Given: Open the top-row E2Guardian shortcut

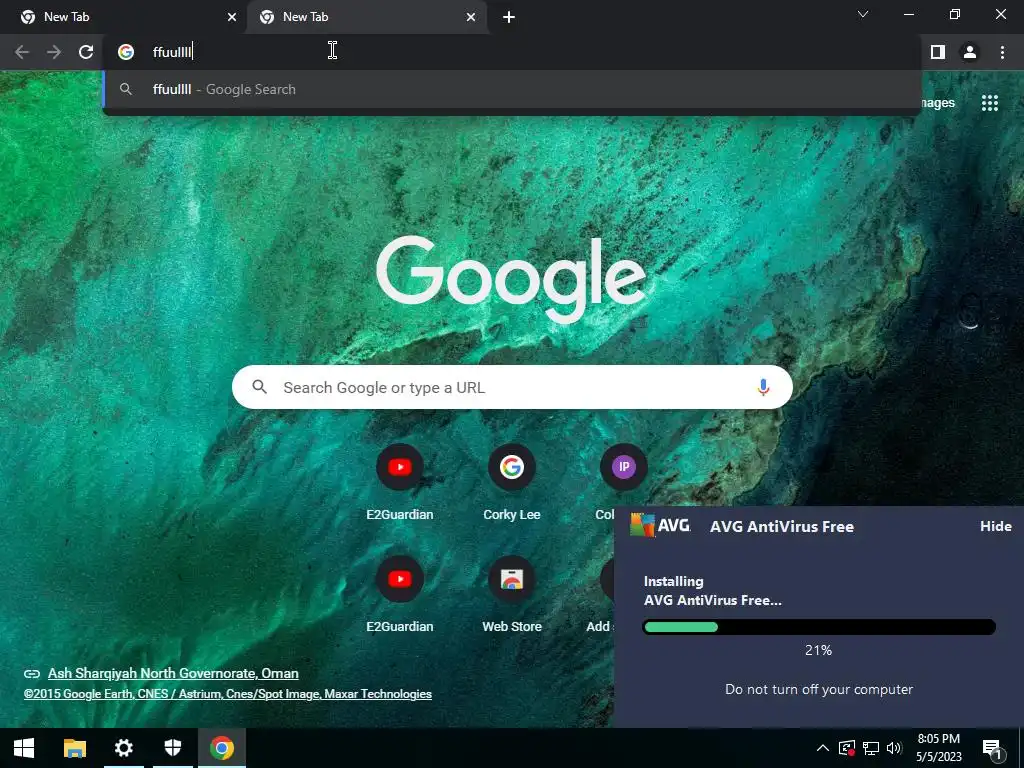Looking at the screenshot, I should click(x=400, y=483).
